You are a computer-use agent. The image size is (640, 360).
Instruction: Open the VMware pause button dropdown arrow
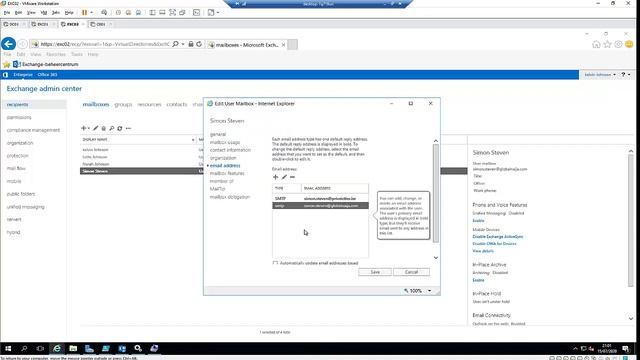[x=91, y=13]
